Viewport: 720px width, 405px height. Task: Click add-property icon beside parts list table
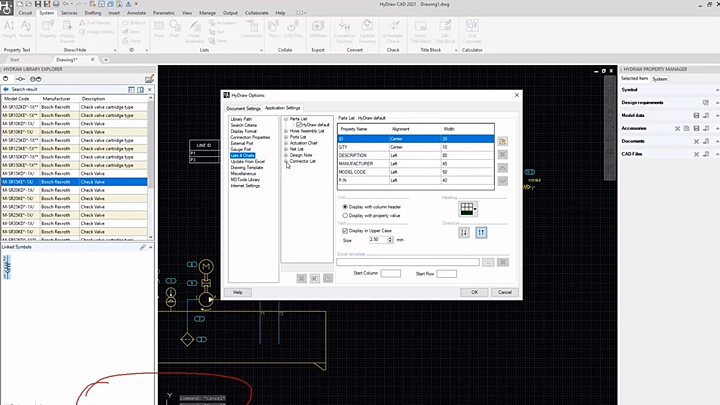(x=502, y=141)
